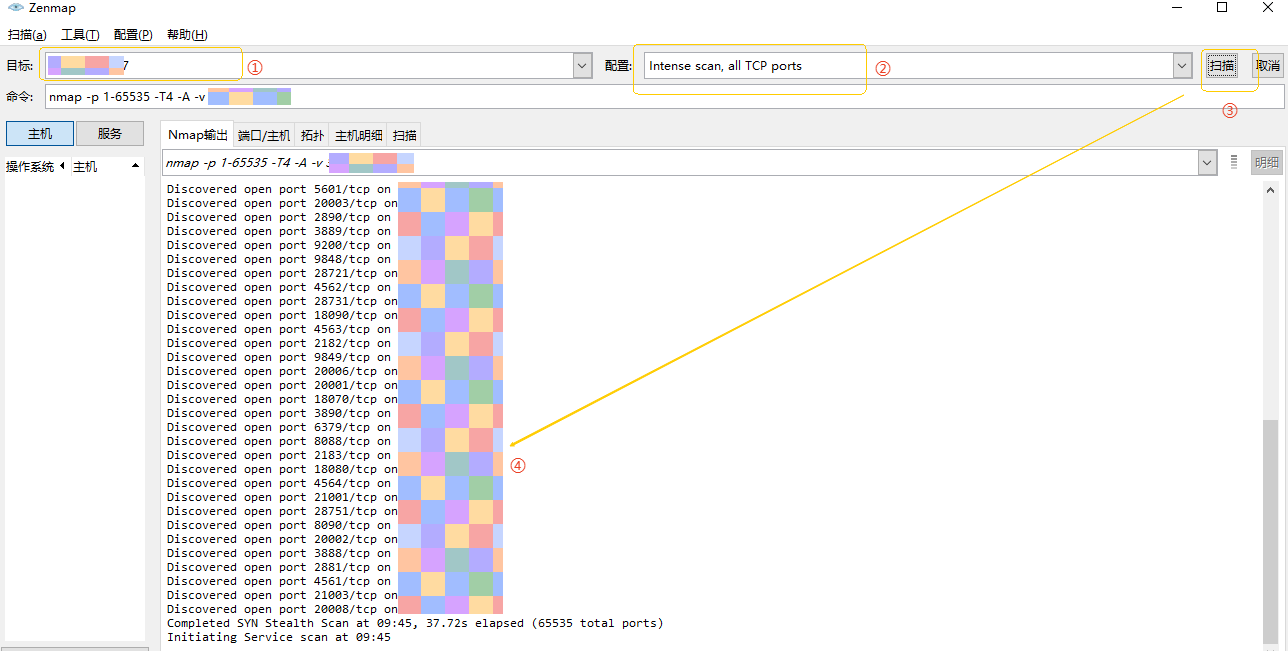
Task: Switch to the 端口/主机 tab
Action: click(x=264, y=136)
